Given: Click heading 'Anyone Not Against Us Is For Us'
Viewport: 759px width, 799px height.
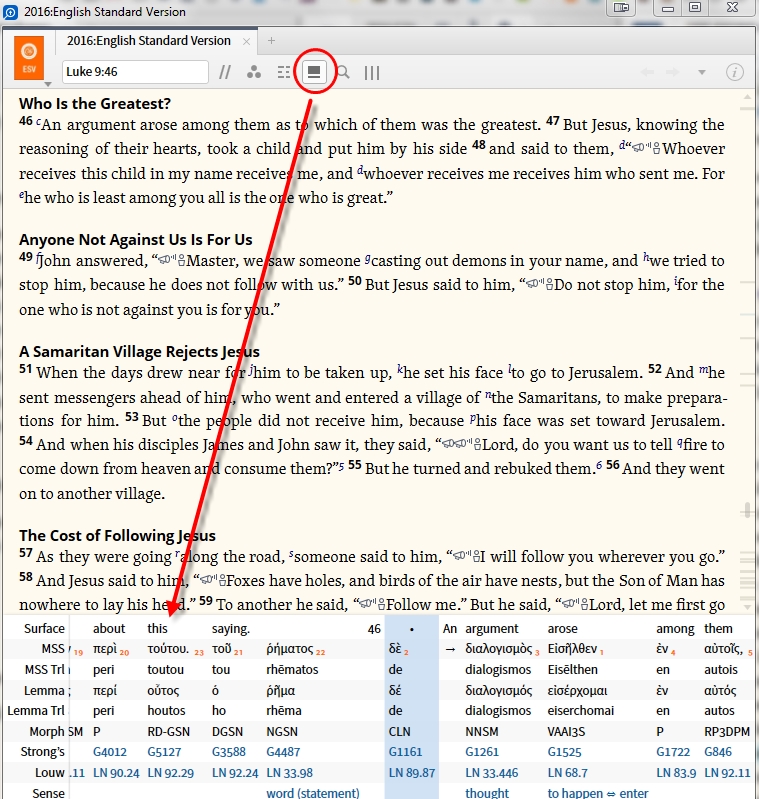Looking at the screenshot, I should pos(135,239).
